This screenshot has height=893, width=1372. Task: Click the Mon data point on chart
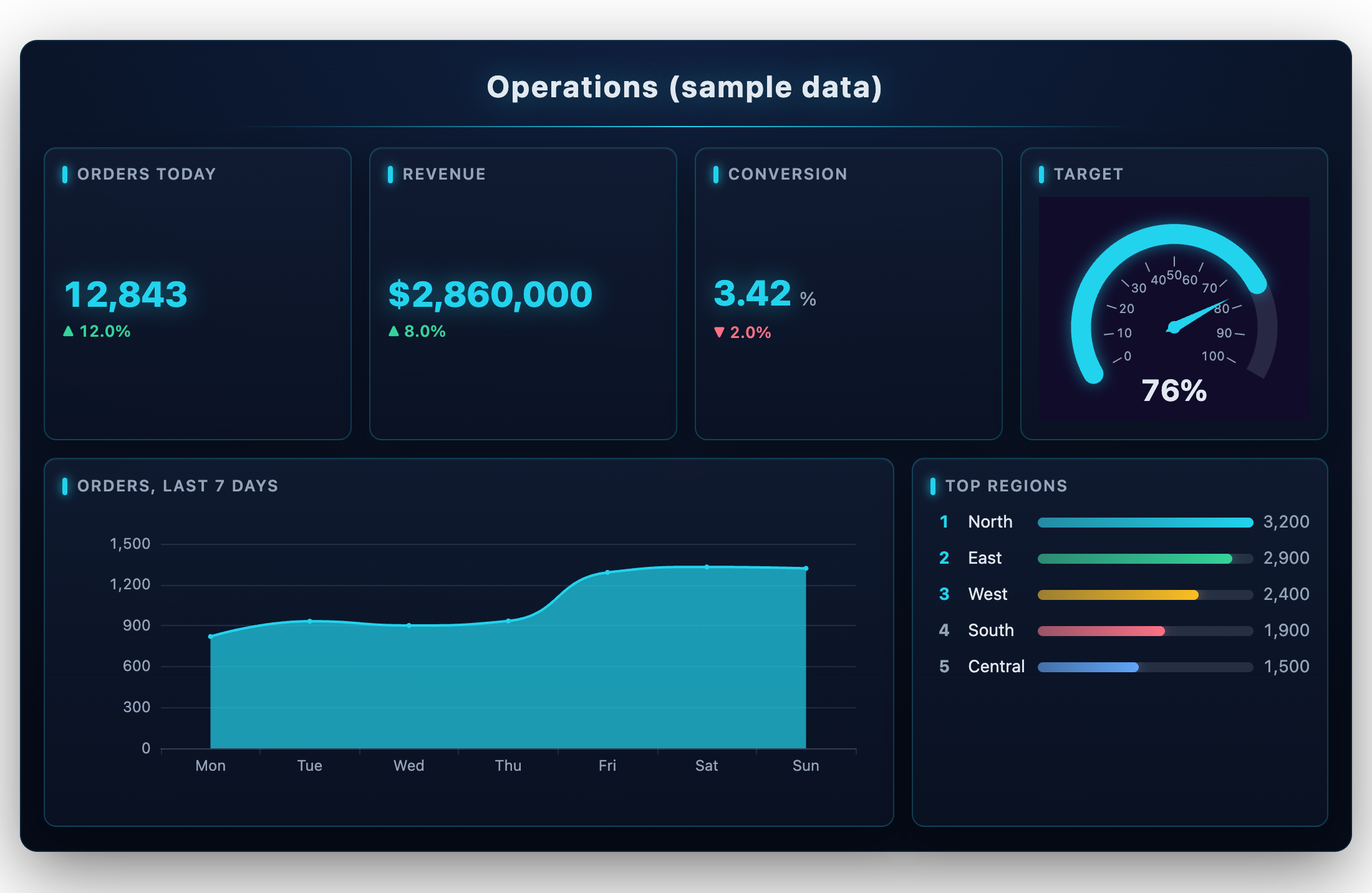[211, 637]
